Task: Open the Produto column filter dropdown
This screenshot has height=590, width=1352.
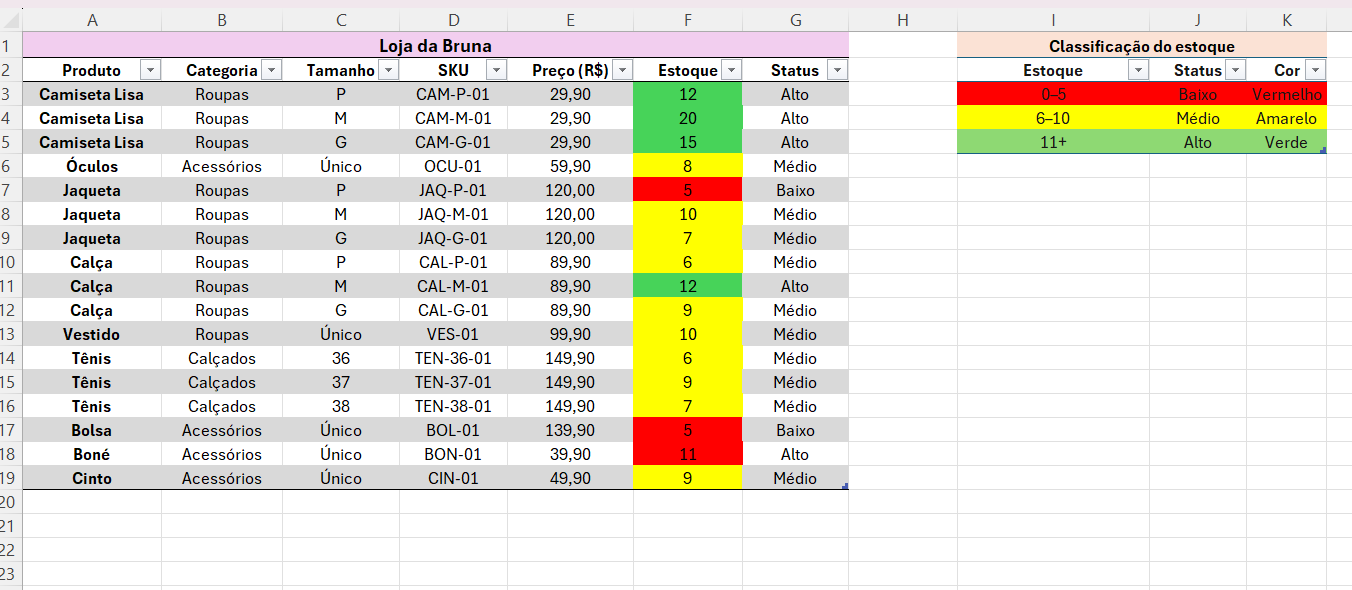Action: (x=150, y=70)
